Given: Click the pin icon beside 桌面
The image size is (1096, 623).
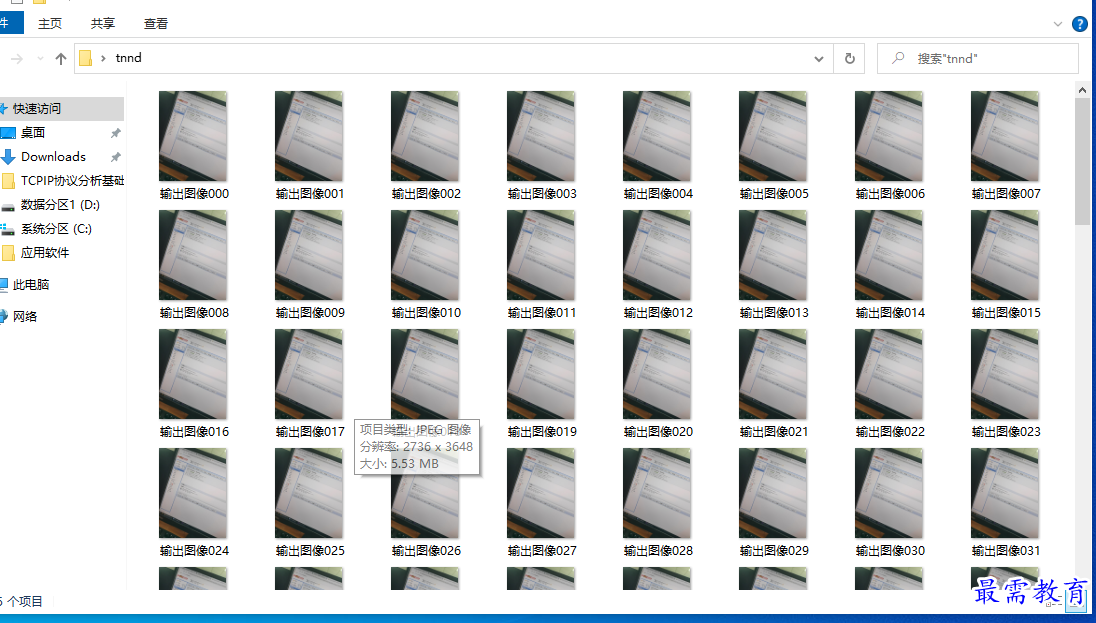Looking at the screenshot, I should point(116,133).
